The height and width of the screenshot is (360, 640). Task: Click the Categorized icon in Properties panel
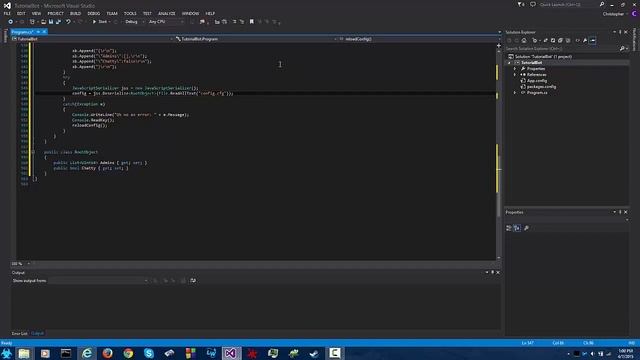click(x=509, y=228)
